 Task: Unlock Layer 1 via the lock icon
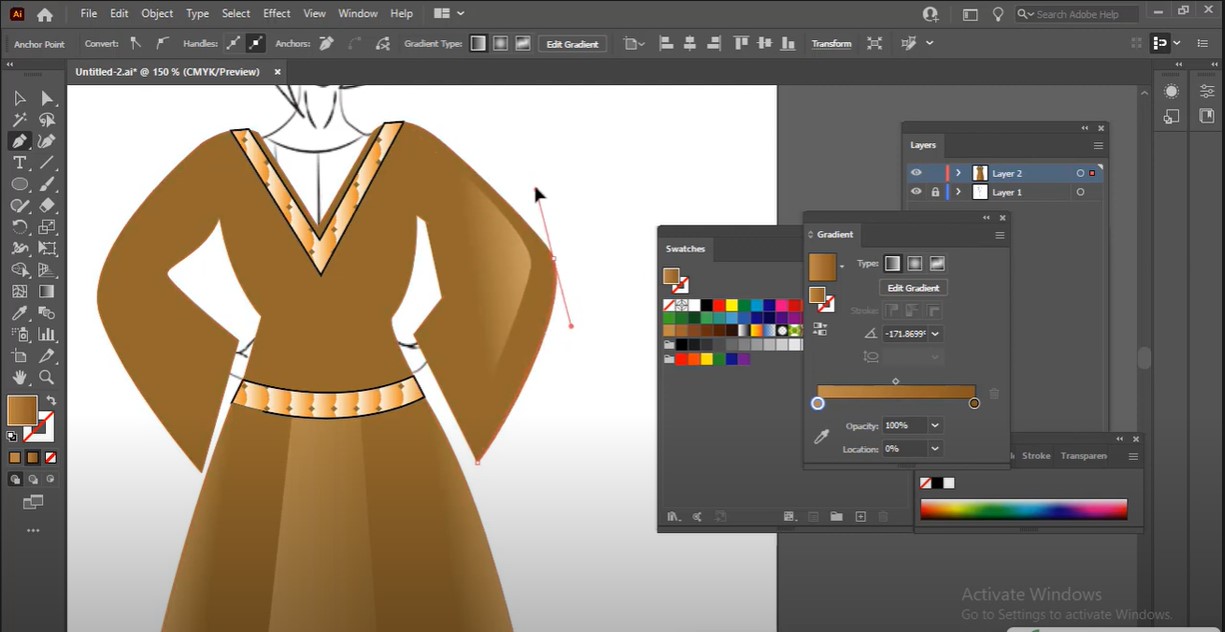935,192
